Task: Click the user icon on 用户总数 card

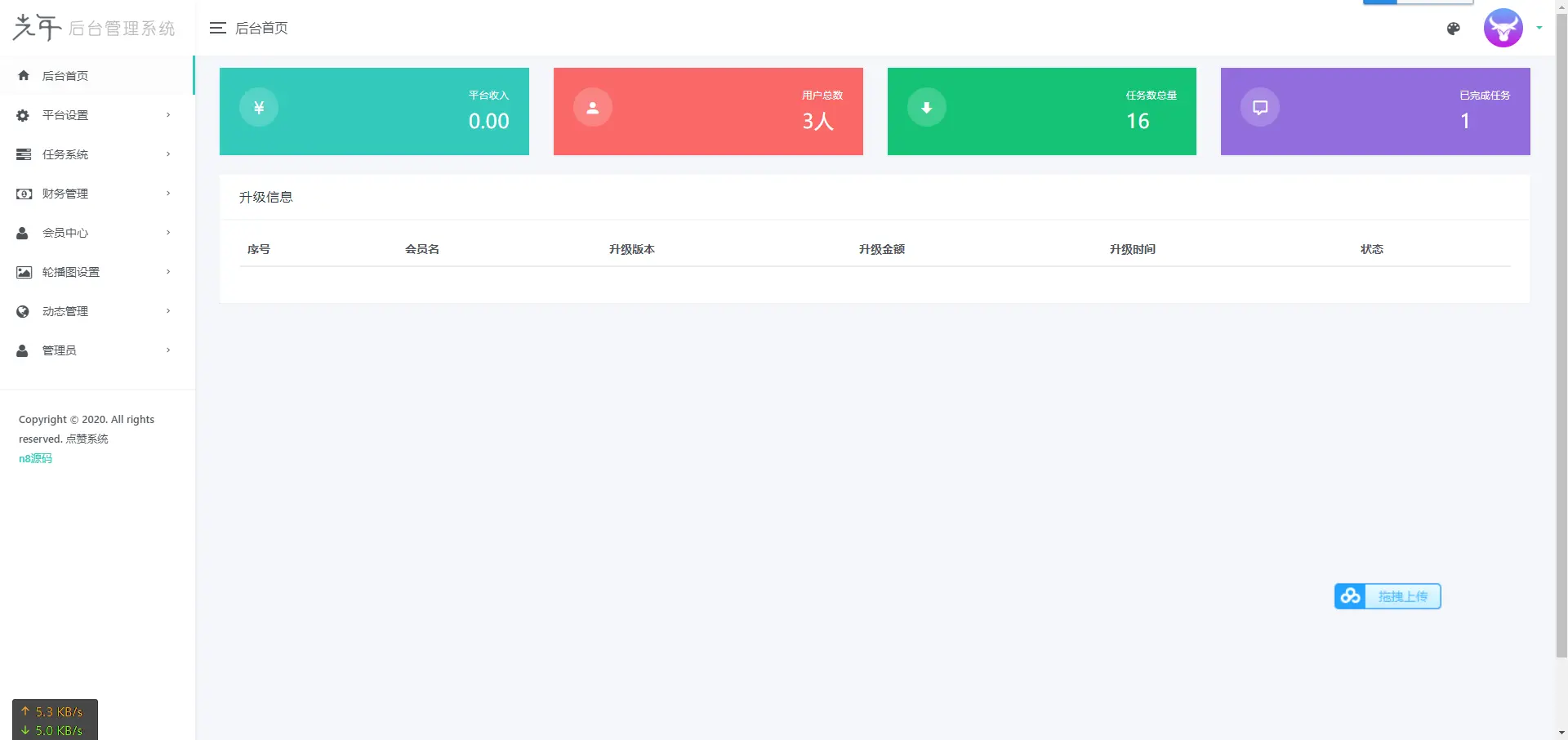Action: click(593, 107)
